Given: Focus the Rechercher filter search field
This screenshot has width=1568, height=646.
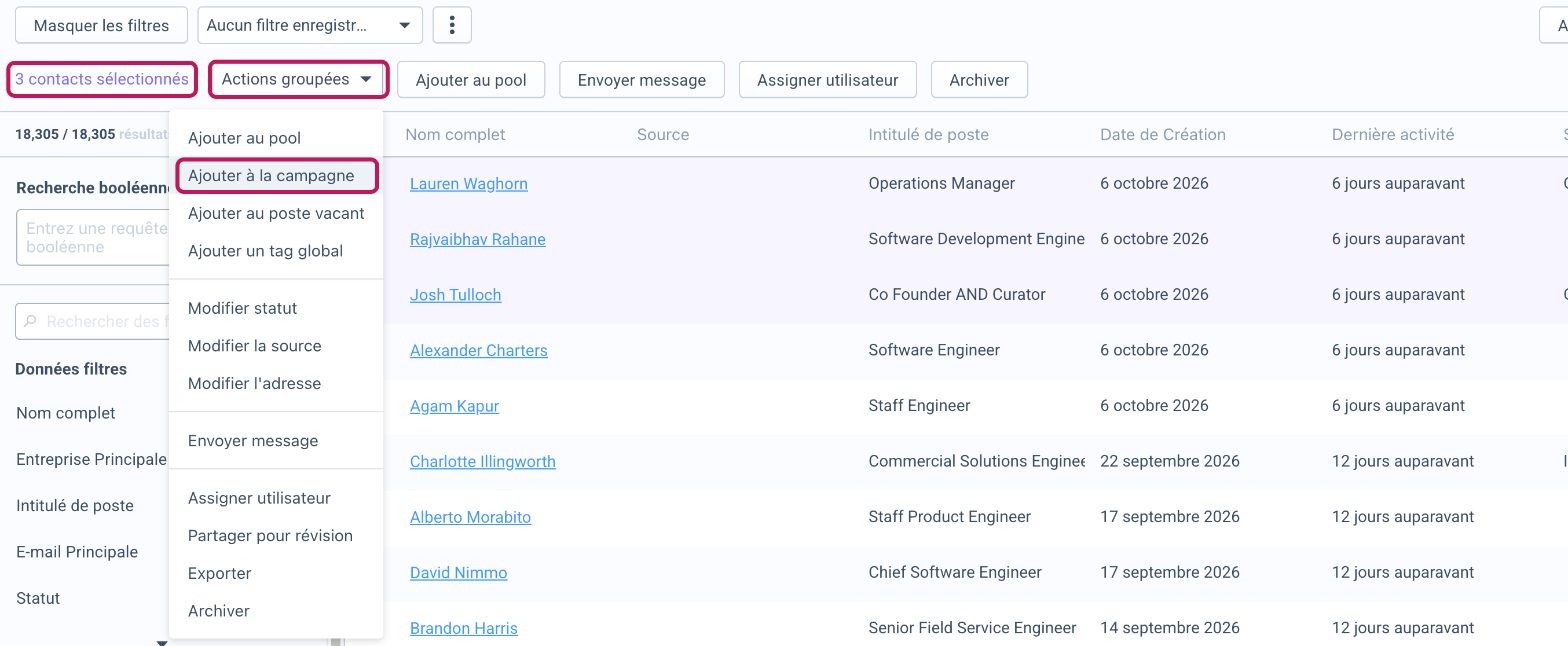Looking at the screenshot, I should click(x=93, y=322).
